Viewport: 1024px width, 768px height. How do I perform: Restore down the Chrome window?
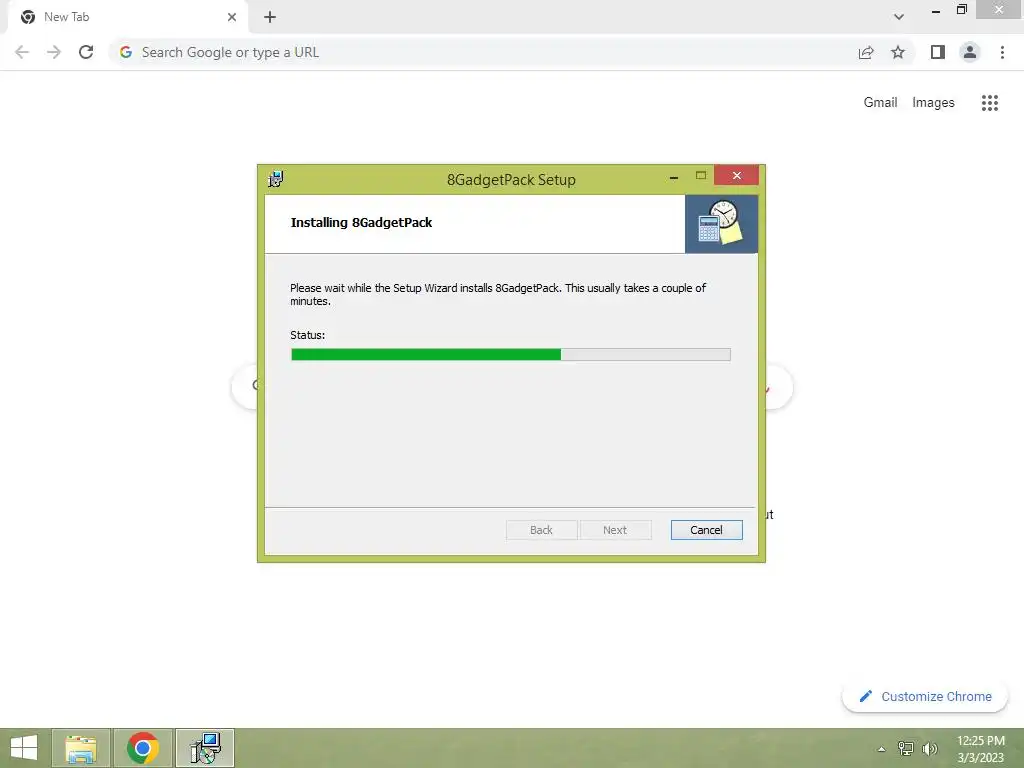point(961,10)
